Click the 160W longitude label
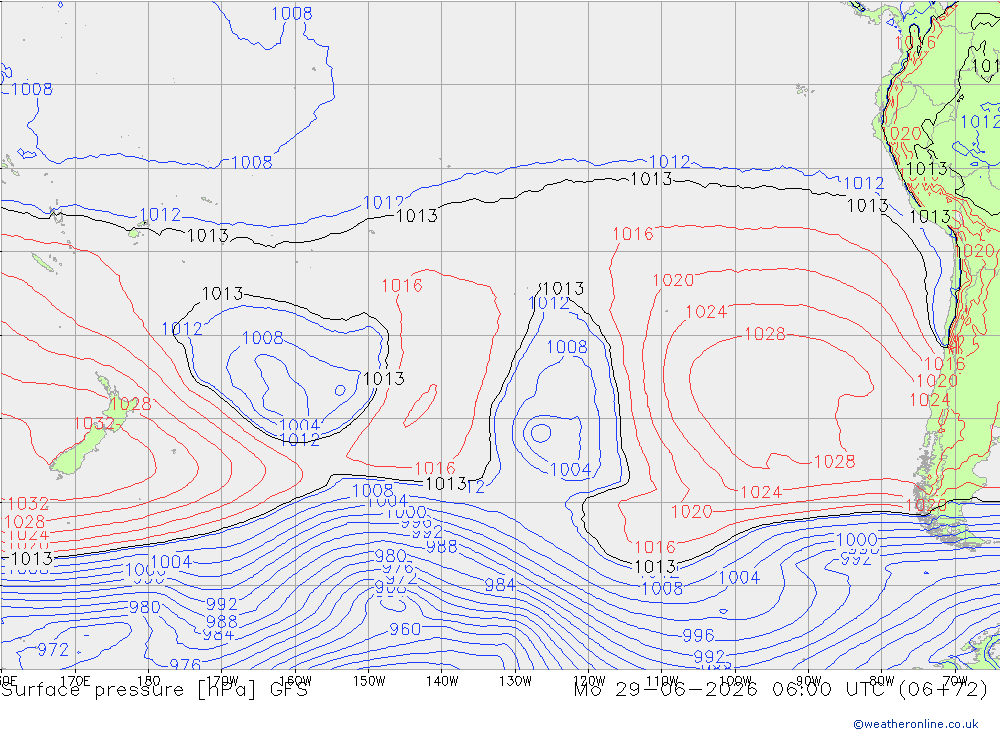The height and width of the screenshot is (733, 1000). coord(295,681)
